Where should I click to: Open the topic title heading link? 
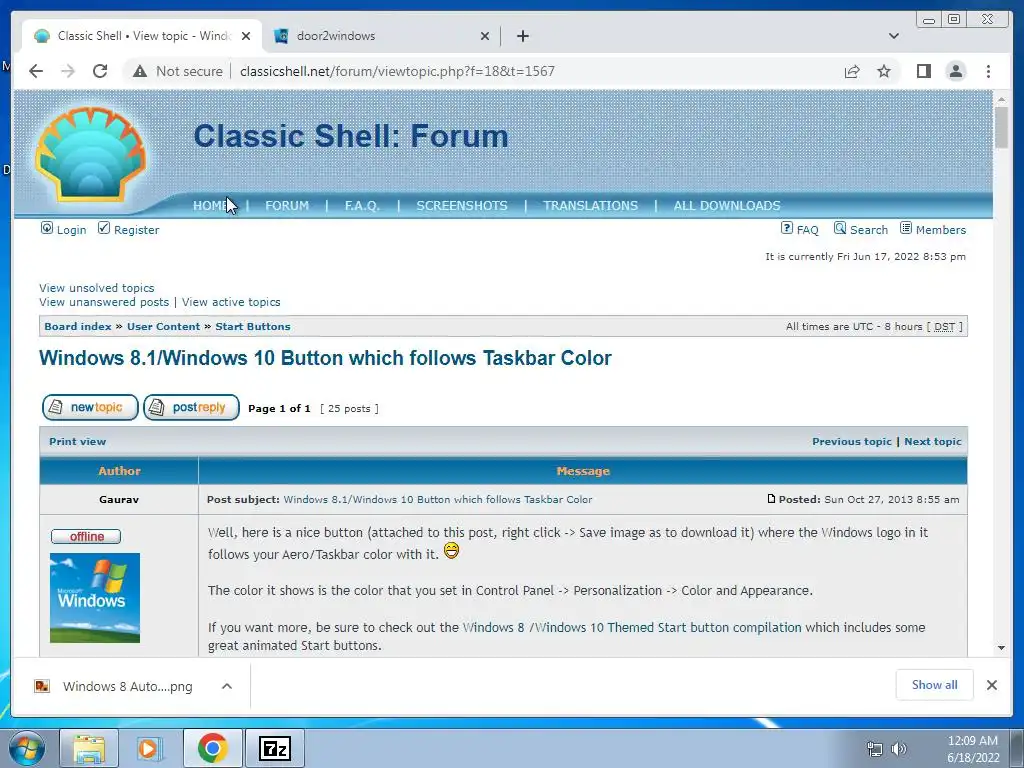[325, 358]
